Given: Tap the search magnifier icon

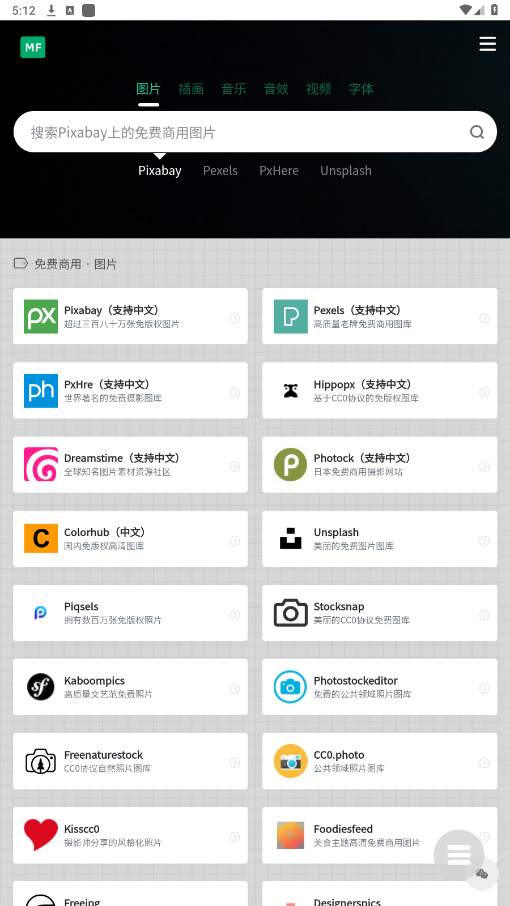Looking at the screenshot, I should (x=477, y=132).
